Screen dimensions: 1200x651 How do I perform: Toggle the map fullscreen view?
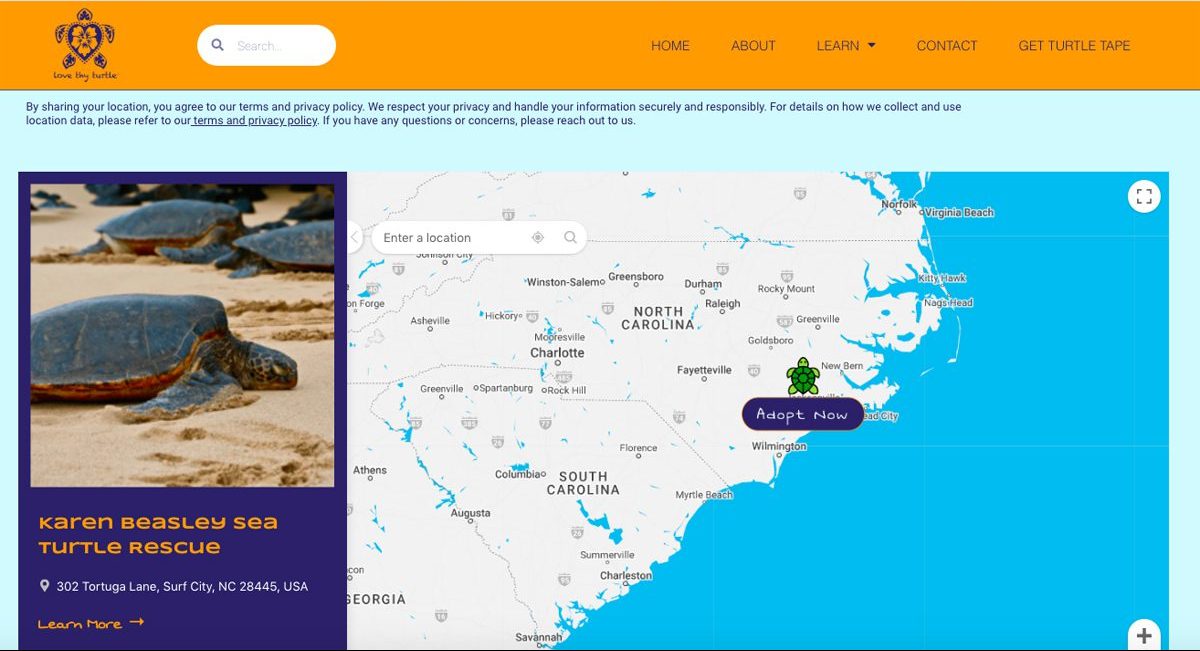1144,196
